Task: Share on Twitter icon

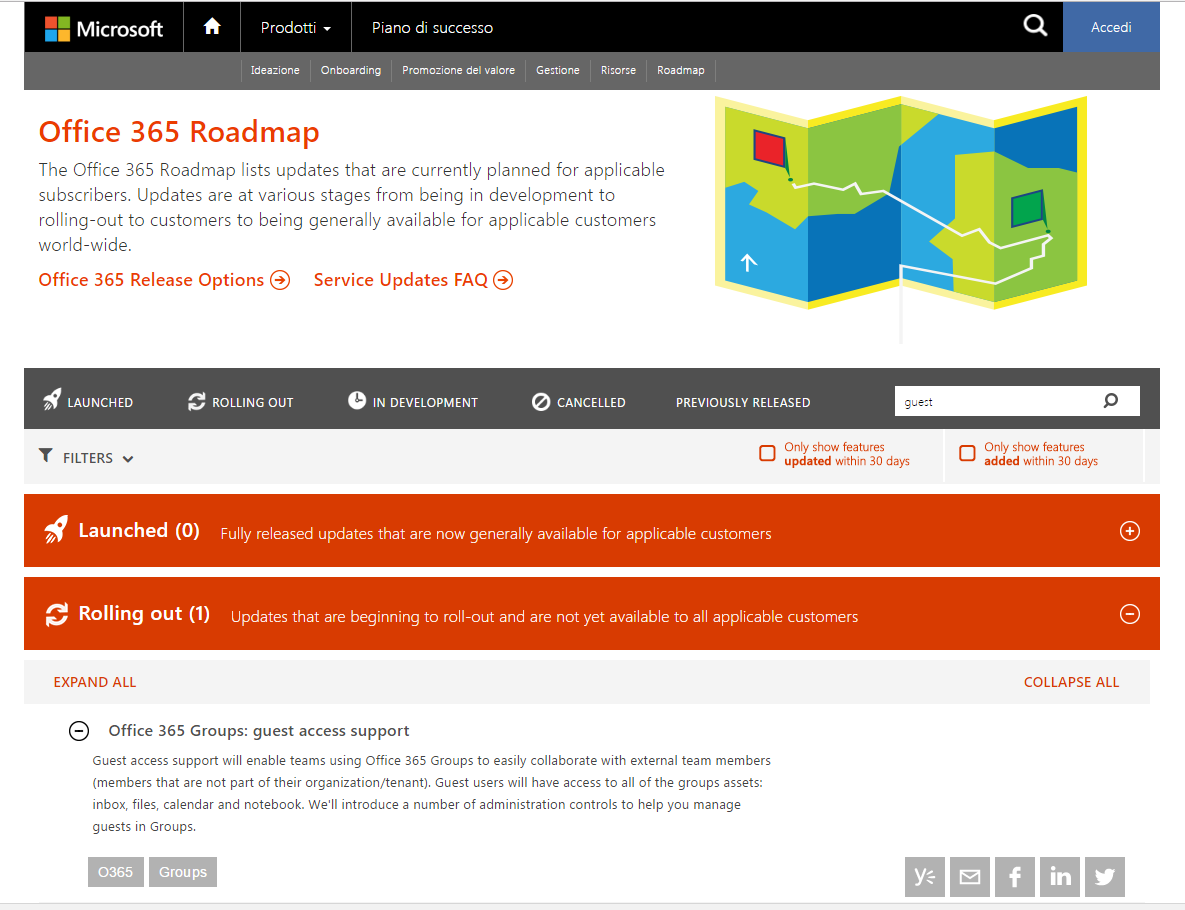Action: pyautogui.click(x=1105, y=877)
